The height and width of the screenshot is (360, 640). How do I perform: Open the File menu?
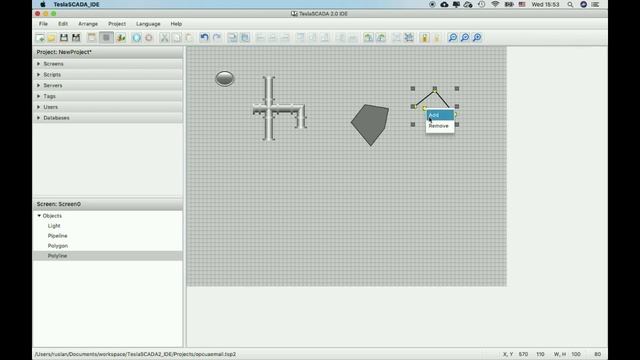[43, 24]
